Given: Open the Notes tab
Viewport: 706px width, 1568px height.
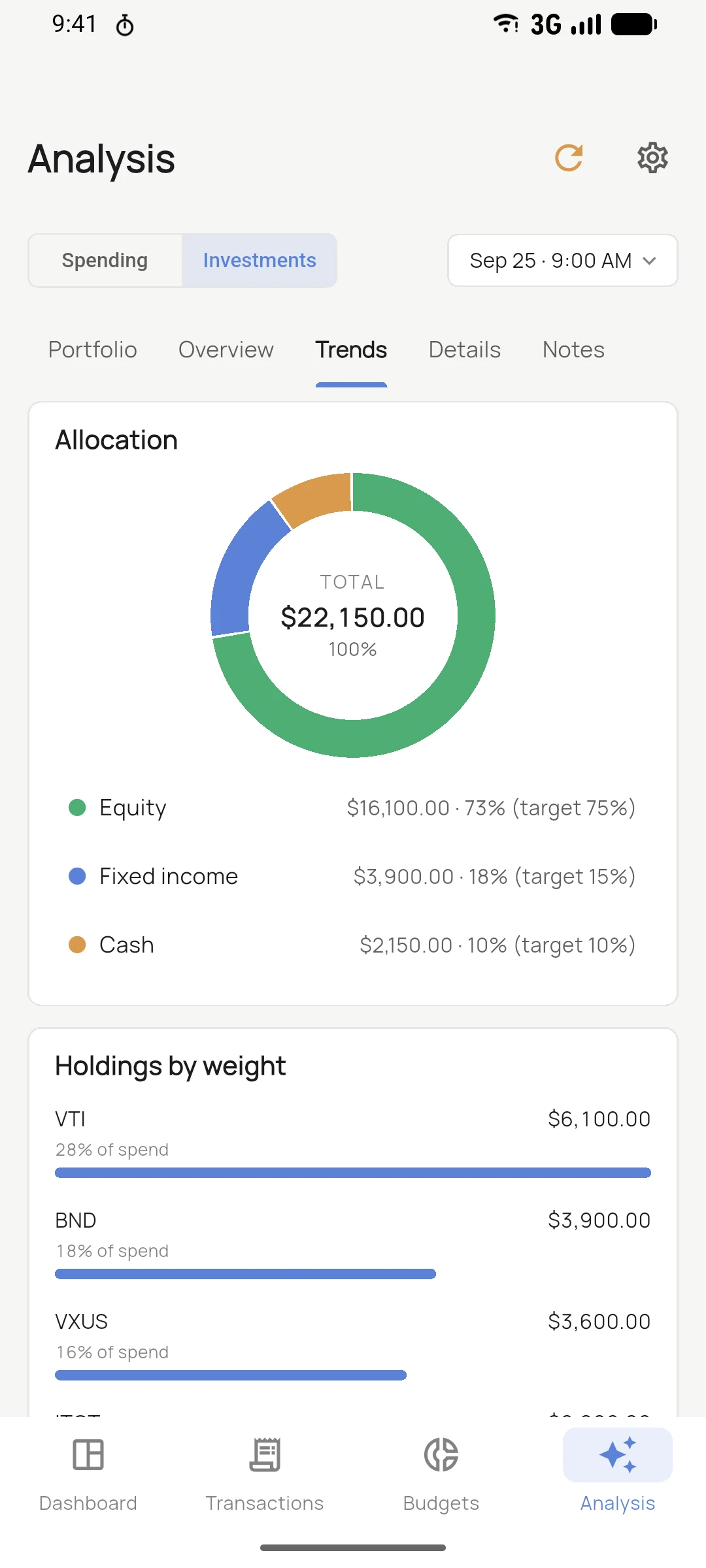Looking at the screenshot, I should coord(573,350).
